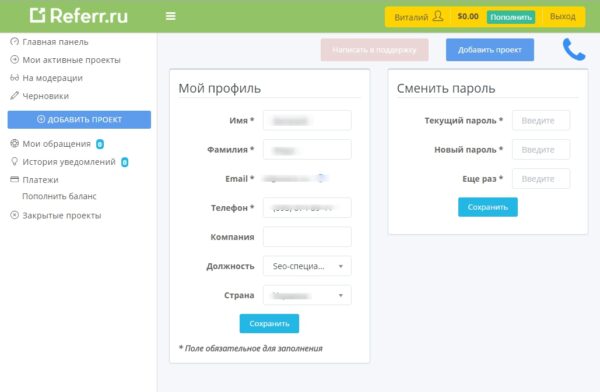Open Платежи section
The height and width of the screenshot is (392, 600).
(x=41, y=180)
